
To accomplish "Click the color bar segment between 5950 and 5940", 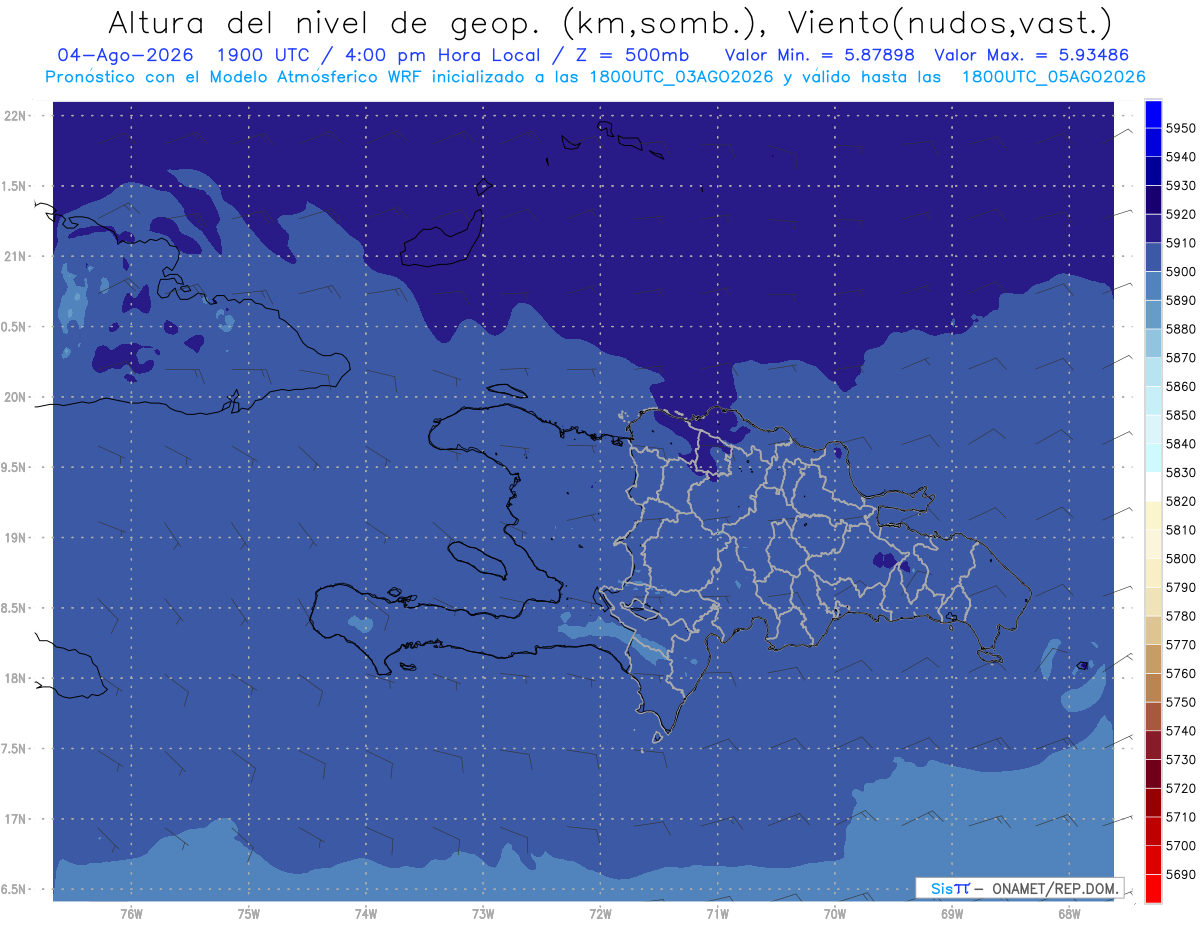I will (1153, 143).
